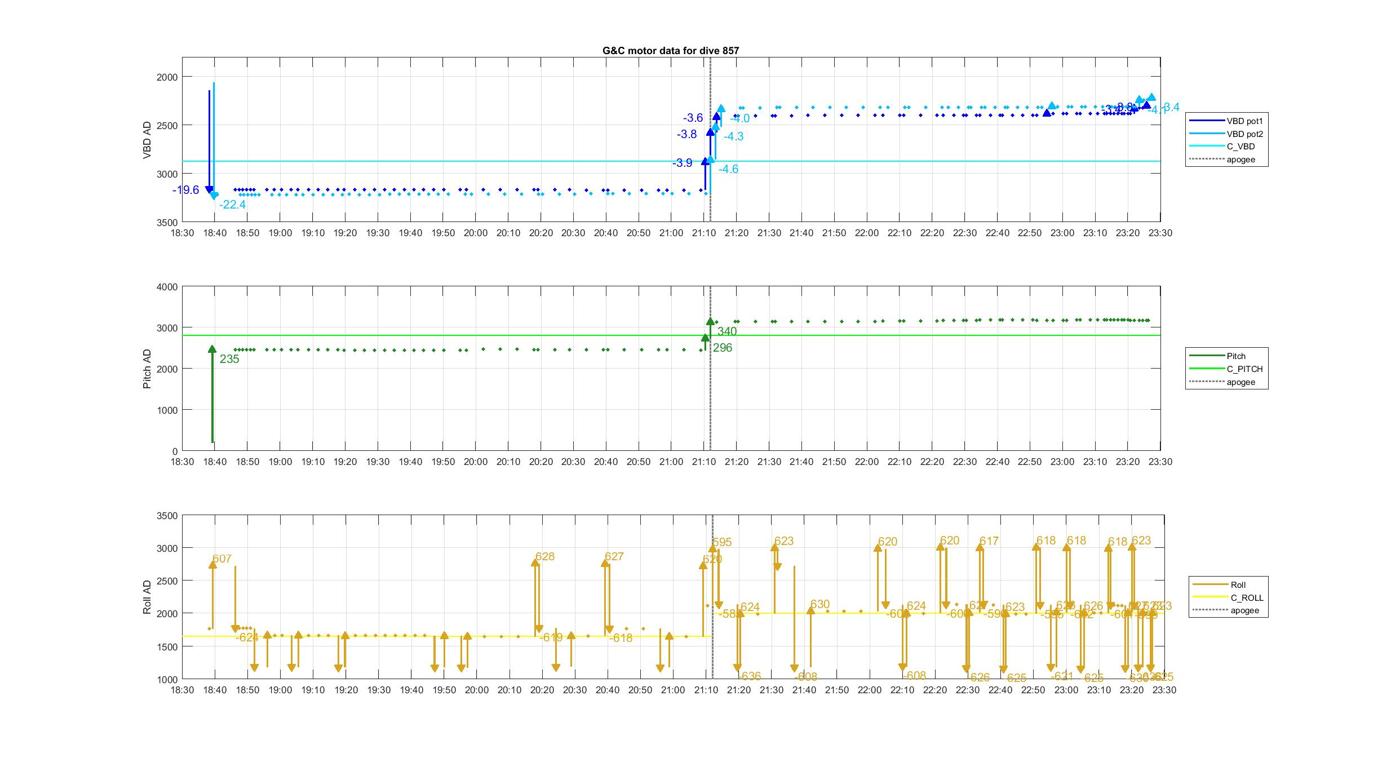The height and width of the screenshot is (764, 1400).
Task: Click the 4000 tick on Pitch y-axis
Action: pyautogui.click(x=167, y=287)
